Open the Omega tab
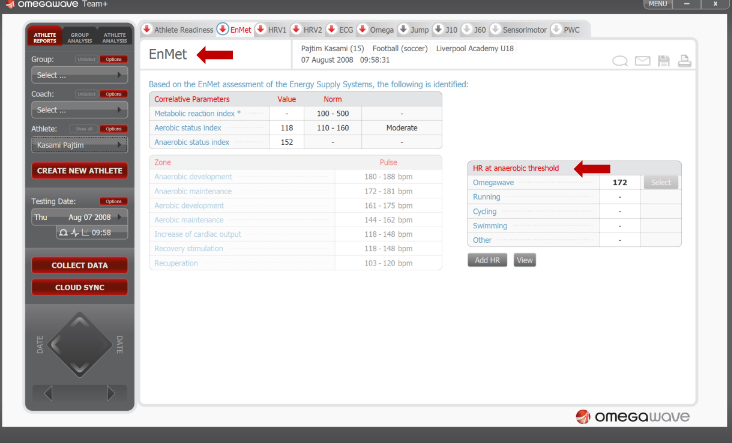 (x=382, y=30)
